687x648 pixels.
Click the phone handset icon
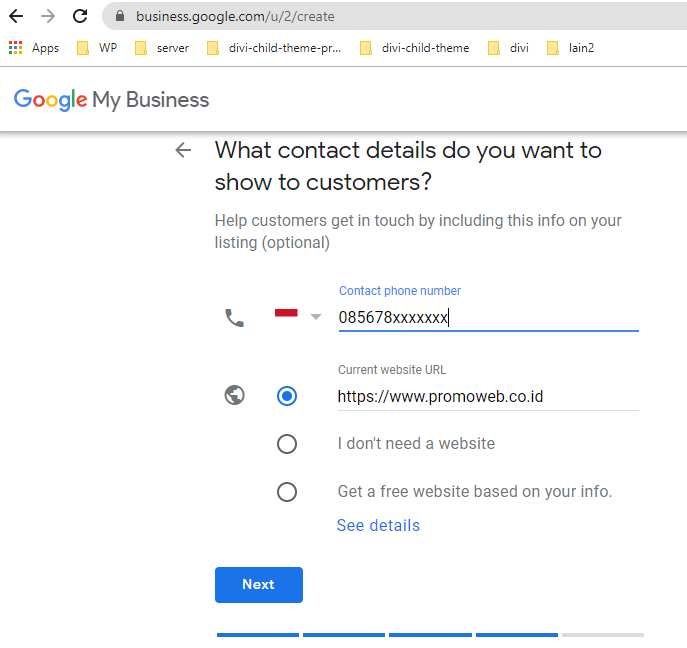pyautogui.click(x=234, y=318)
